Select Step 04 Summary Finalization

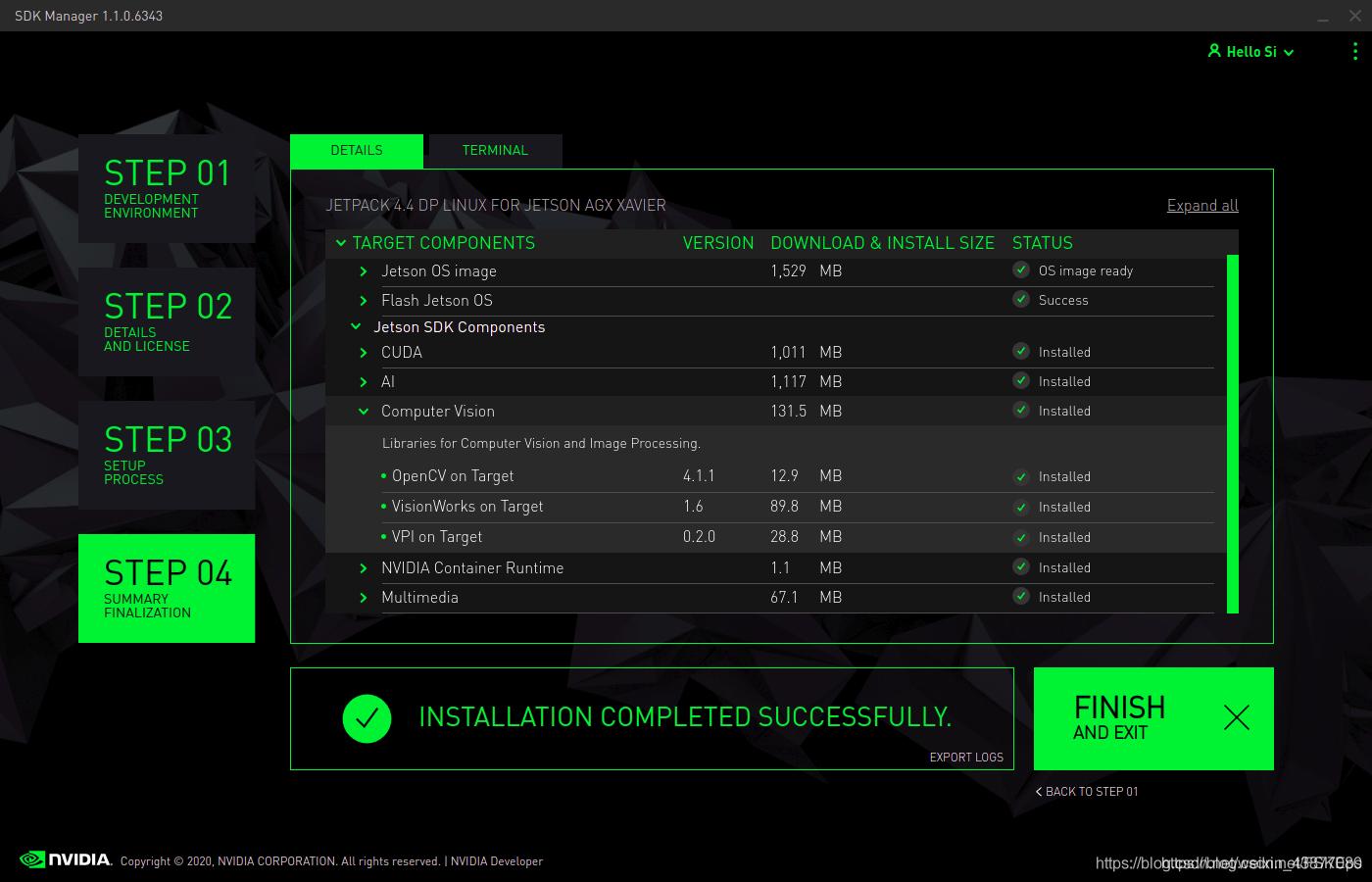[x=167, y=588]
